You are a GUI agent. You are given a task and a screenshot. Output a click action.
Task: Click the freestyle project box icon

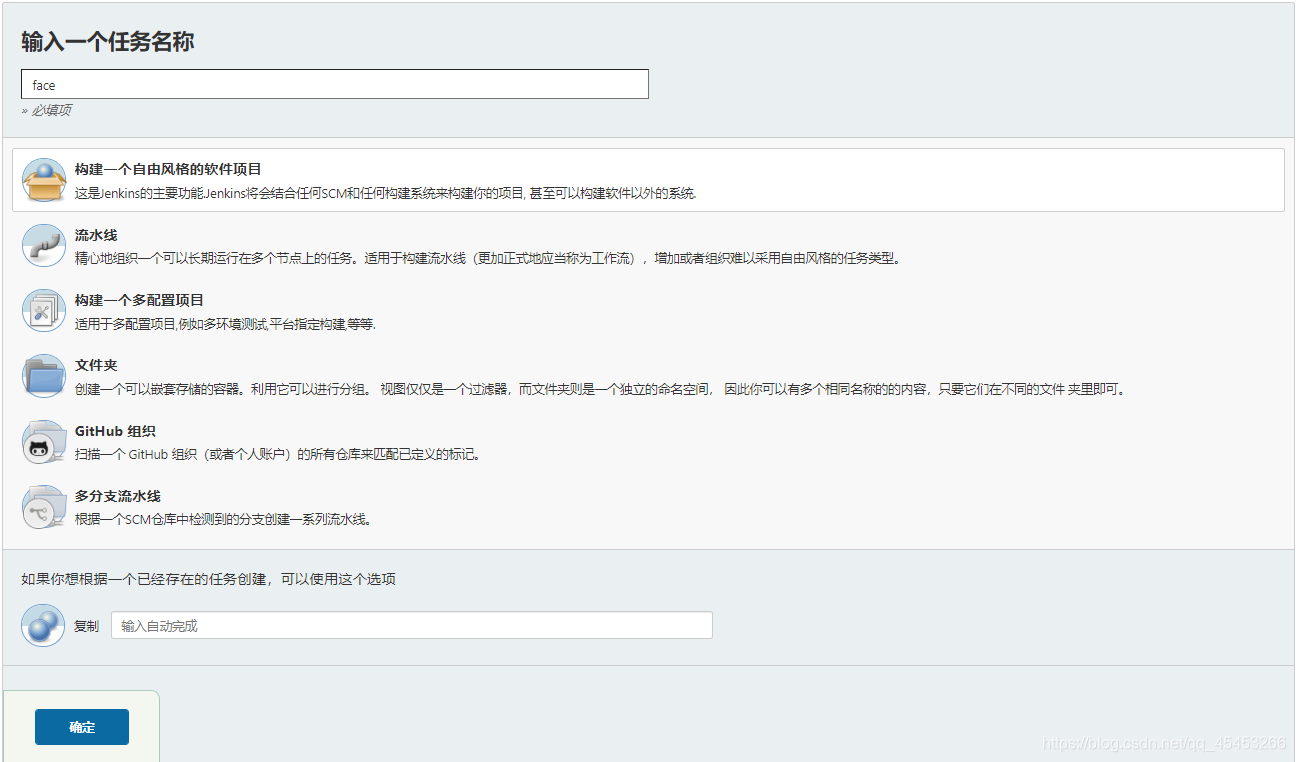pyautogui.click(x=43, y=180)
